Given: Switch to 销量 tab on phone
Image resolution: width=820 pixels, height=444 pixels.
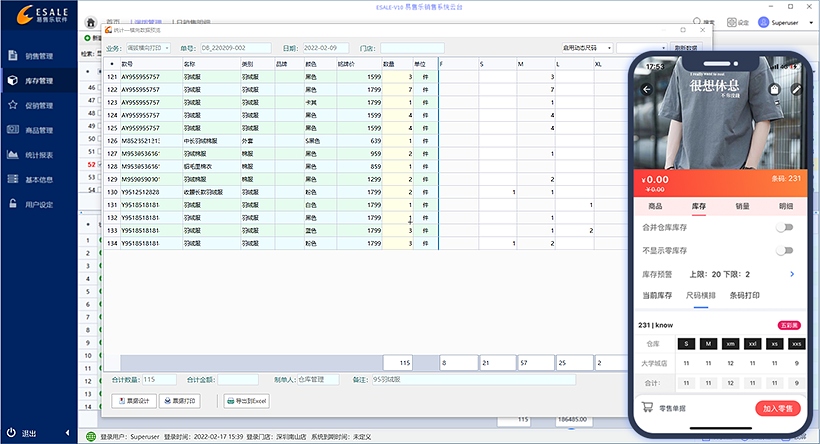Looking at the screenshot, I should coord(742,205).
